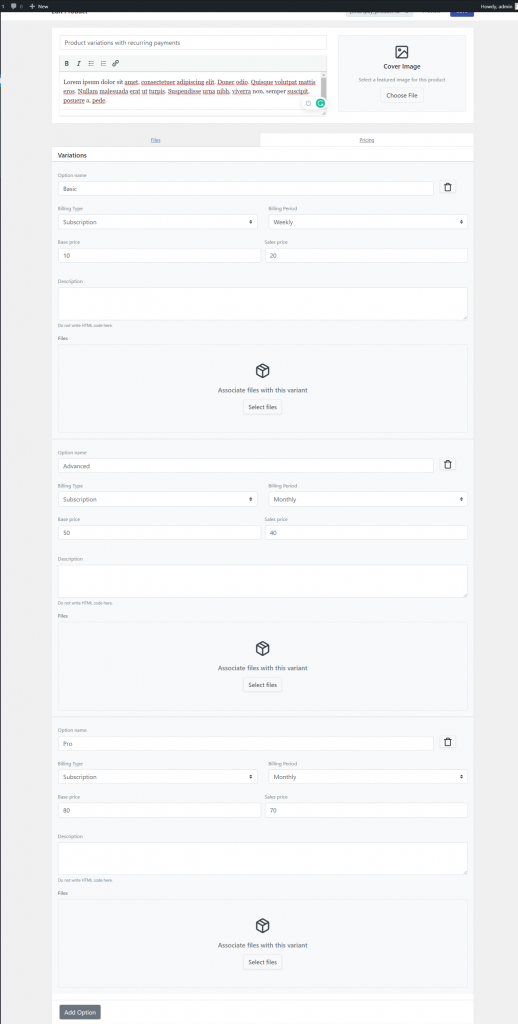Insert a numbered list
Screen dimensions: 518x1024
coord(103,63)
